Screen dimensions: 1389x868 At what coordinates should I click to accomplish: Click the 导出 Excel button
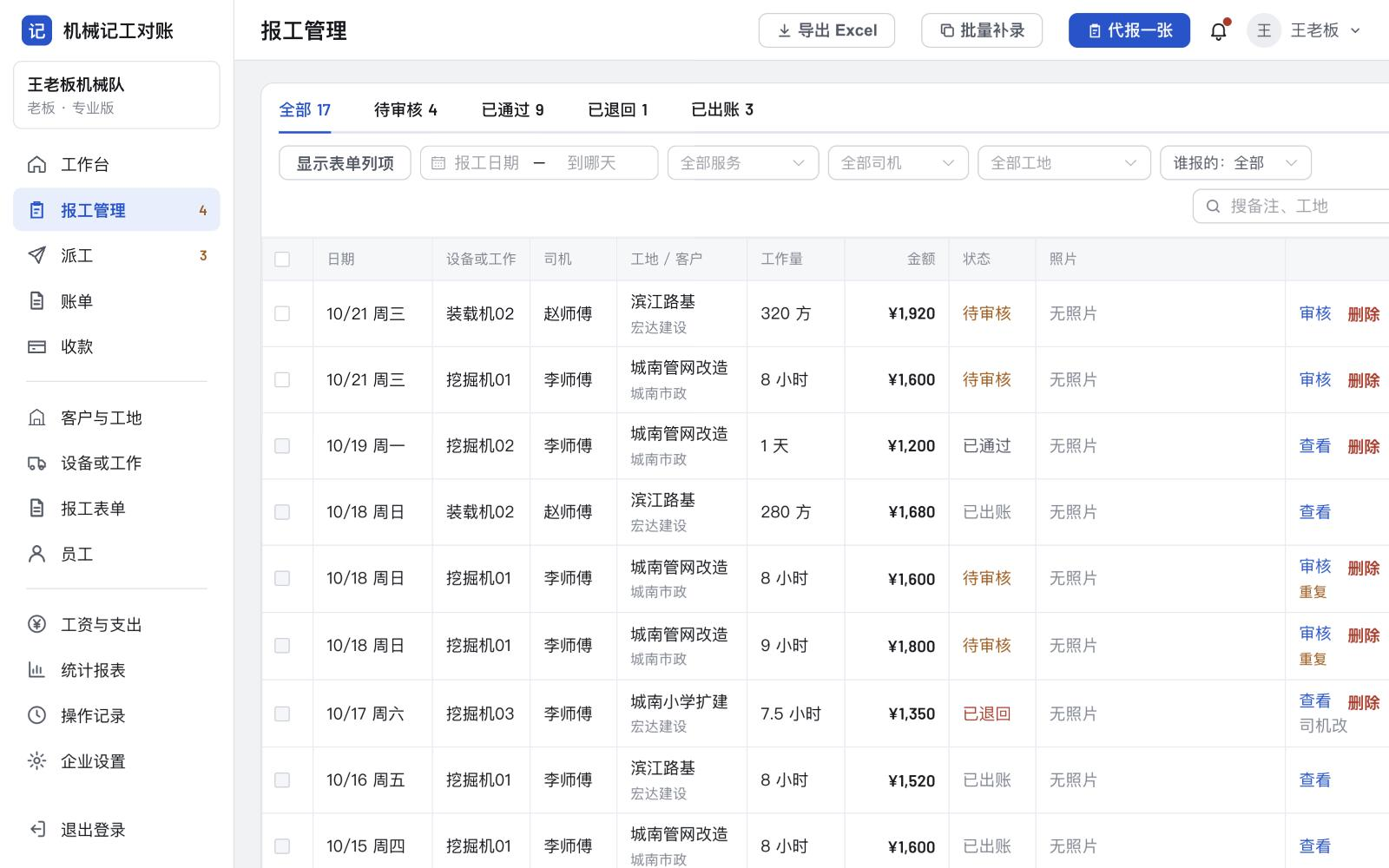[x=826, y=30]
